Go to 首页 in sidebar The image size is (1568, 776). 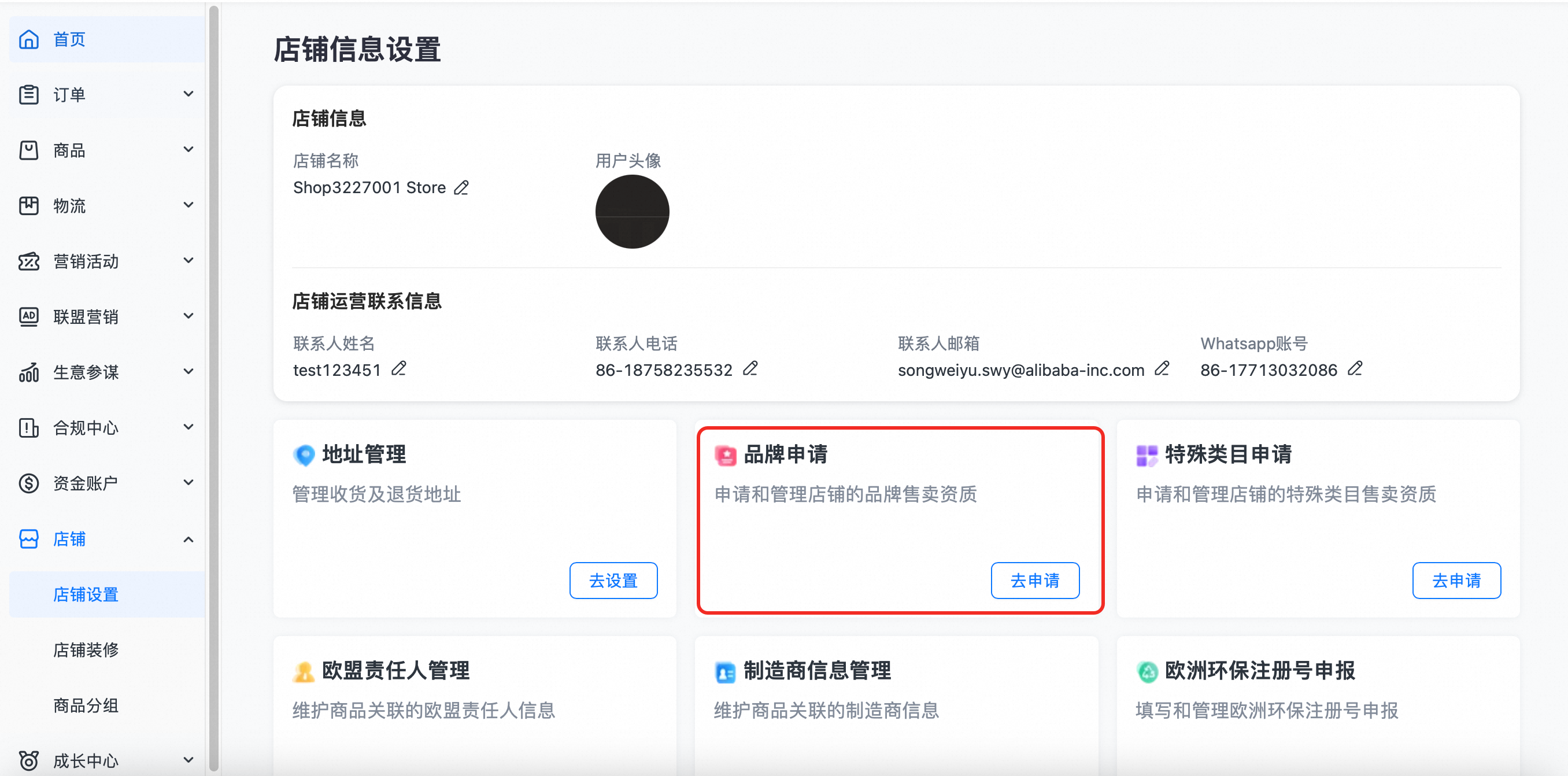[x=69, y=39]
